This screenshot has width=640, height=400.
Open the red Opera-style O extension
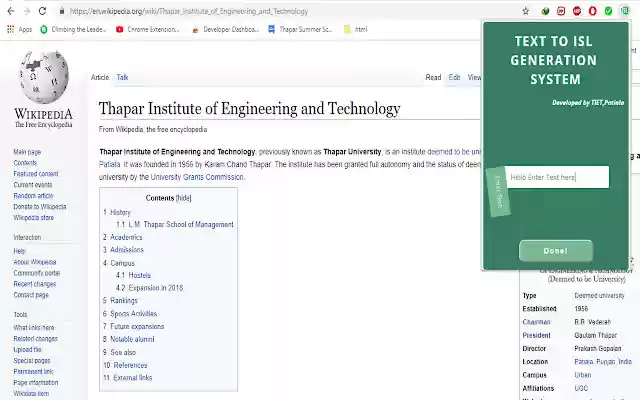pyautogui.click(x=593, y=11)
